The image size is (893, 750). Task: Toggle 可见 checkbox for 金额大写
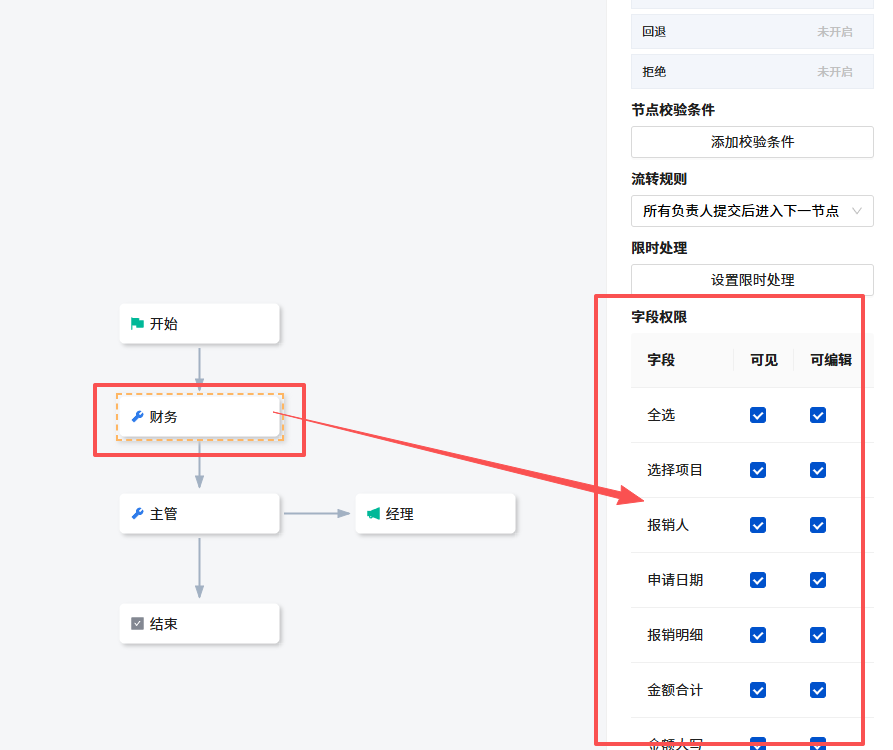point(758,745)
